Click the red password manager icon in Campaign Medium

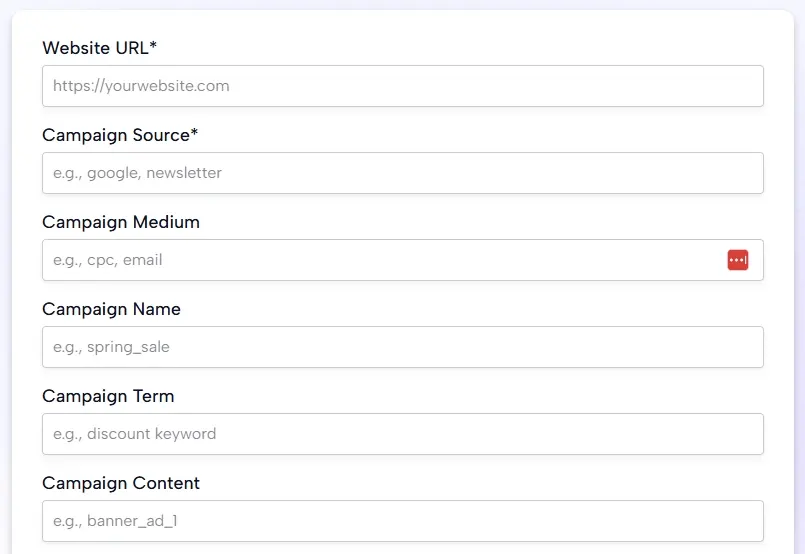pyautogui.click(x=737, y=260)
